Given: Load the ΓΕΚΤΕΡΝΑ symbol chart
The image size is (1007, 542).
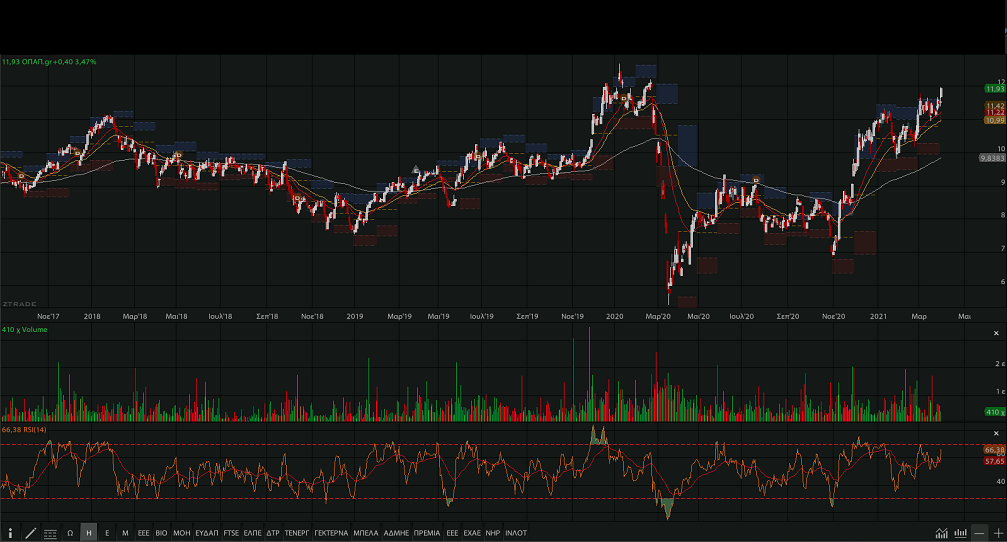Looking at the screenshot, I should pos(331,533).
